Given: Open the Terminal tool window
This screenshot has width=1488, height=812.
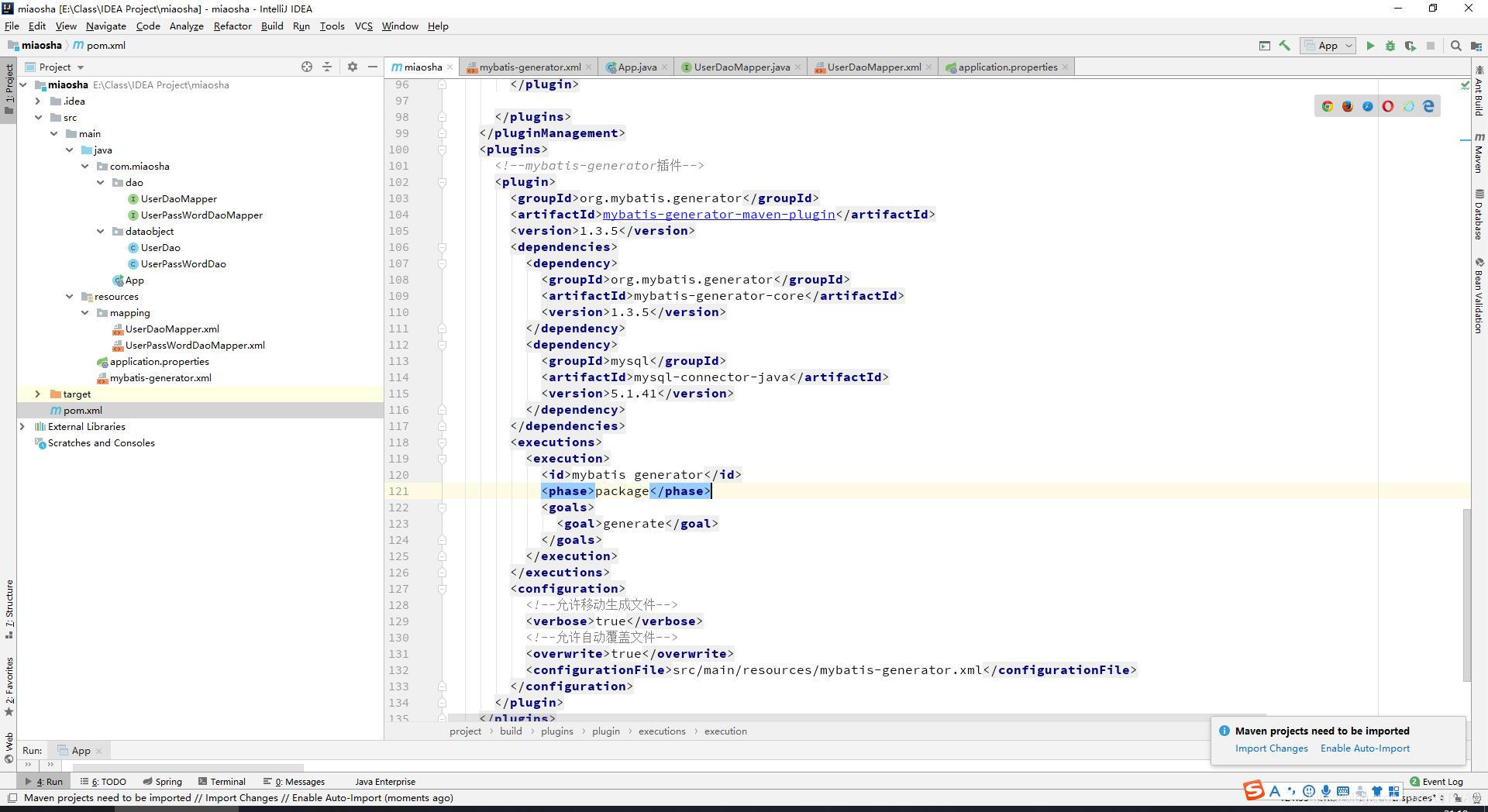Looking at the screenshot, I should tap(222, 782).
